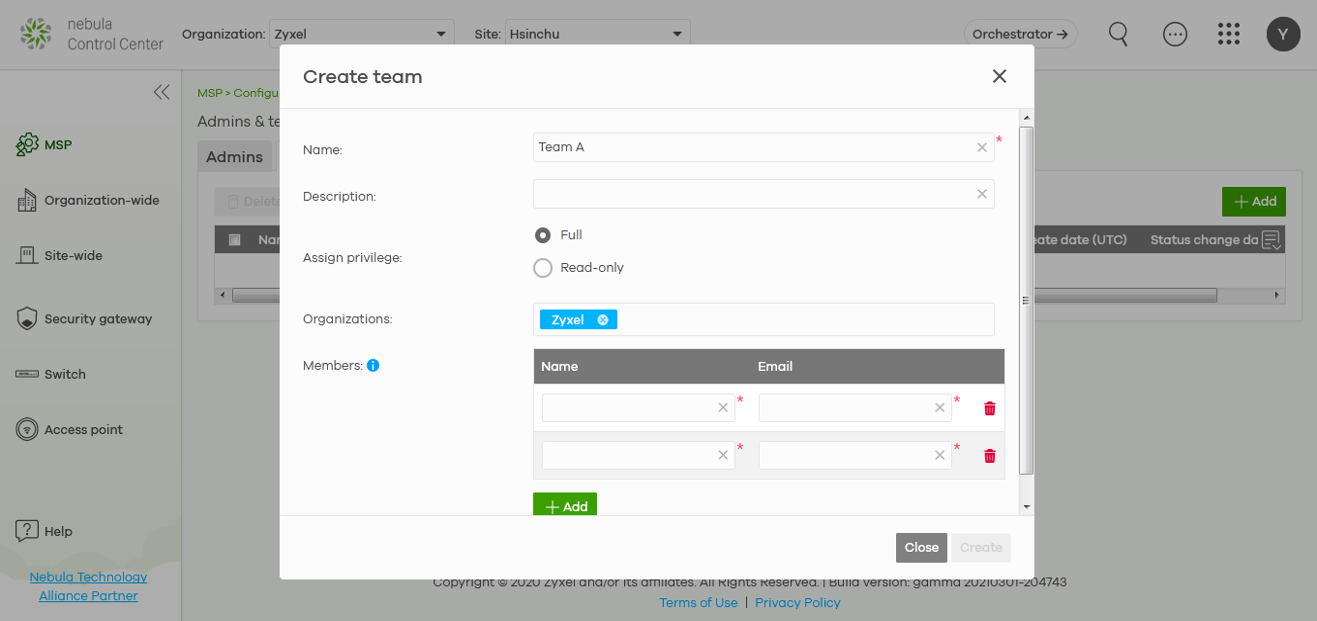1317x621 pixels.
Task: Click the Status change date column header
Action: 1204,240
